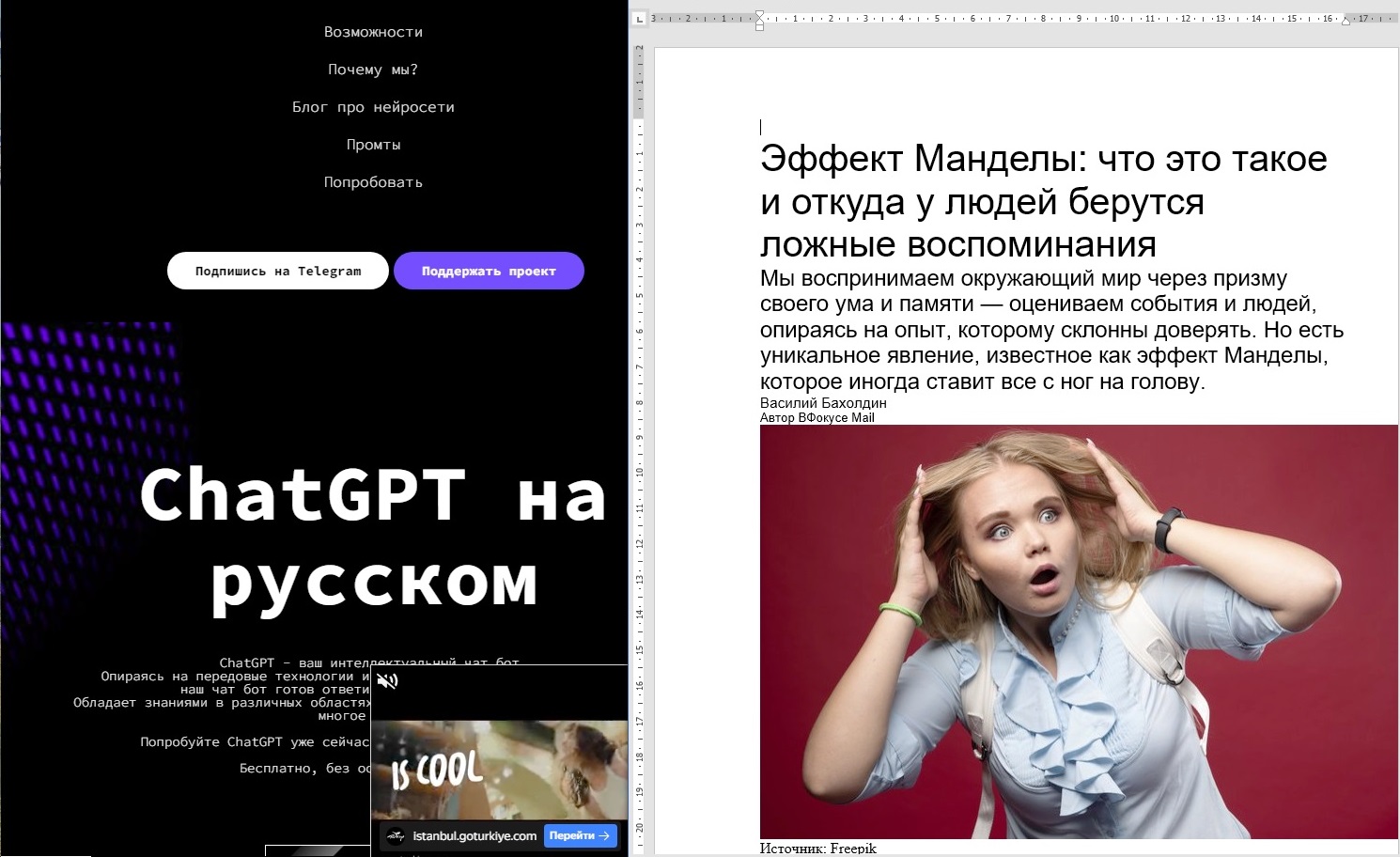Click the blue Перейти ad button

(x=580, y=835)
